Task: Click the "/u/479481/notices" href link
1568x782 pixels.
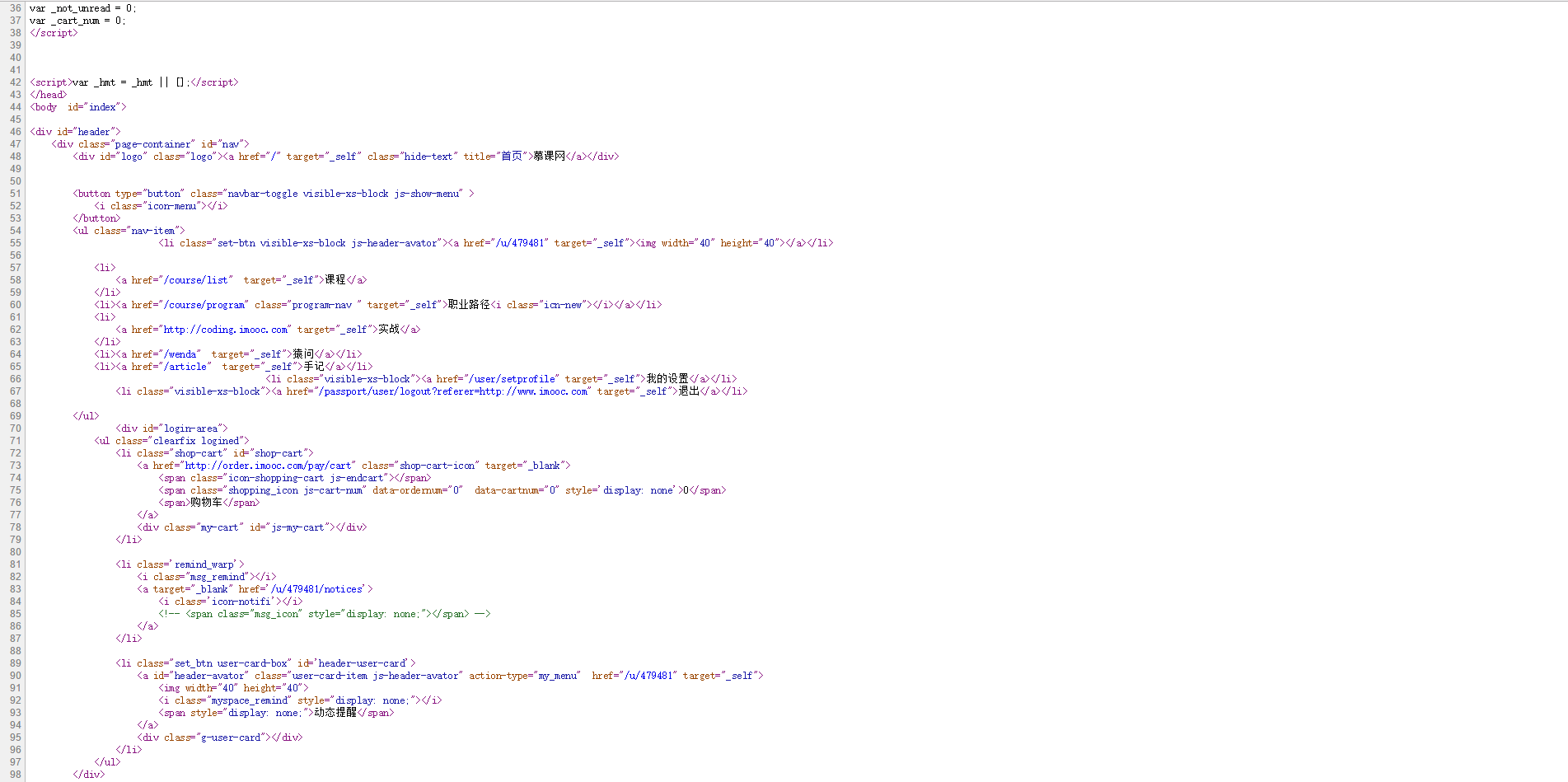Action: (x=317, y=589)
